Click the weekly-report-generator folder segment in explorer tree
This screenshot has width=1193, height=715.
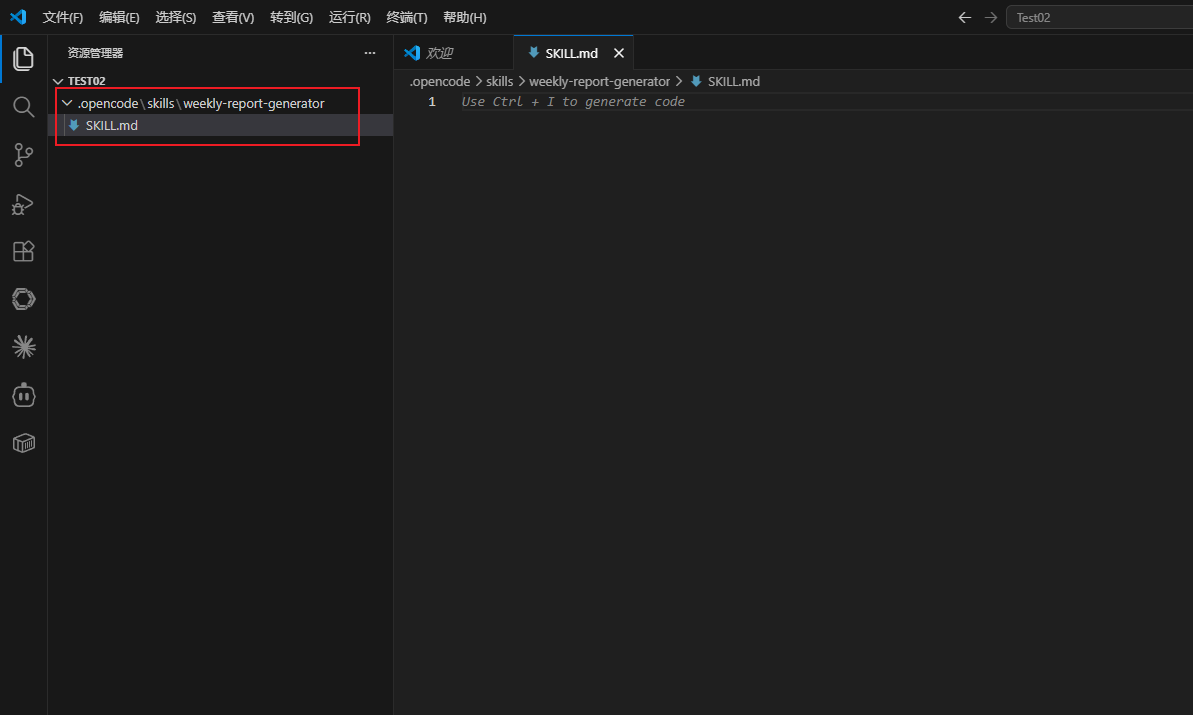click(253, 103)
